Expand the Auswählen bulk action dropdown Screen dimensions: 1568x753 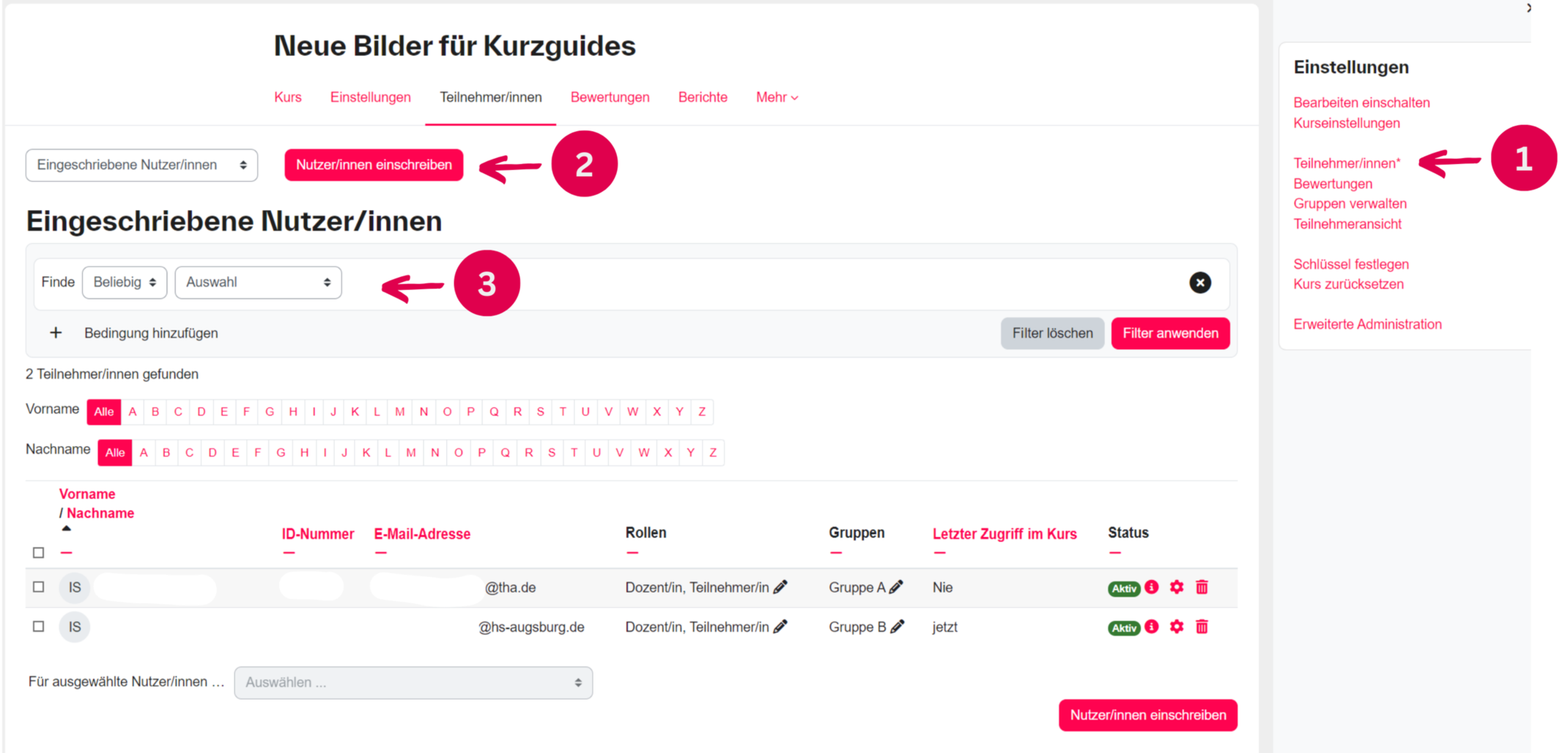tap(413, 683)
